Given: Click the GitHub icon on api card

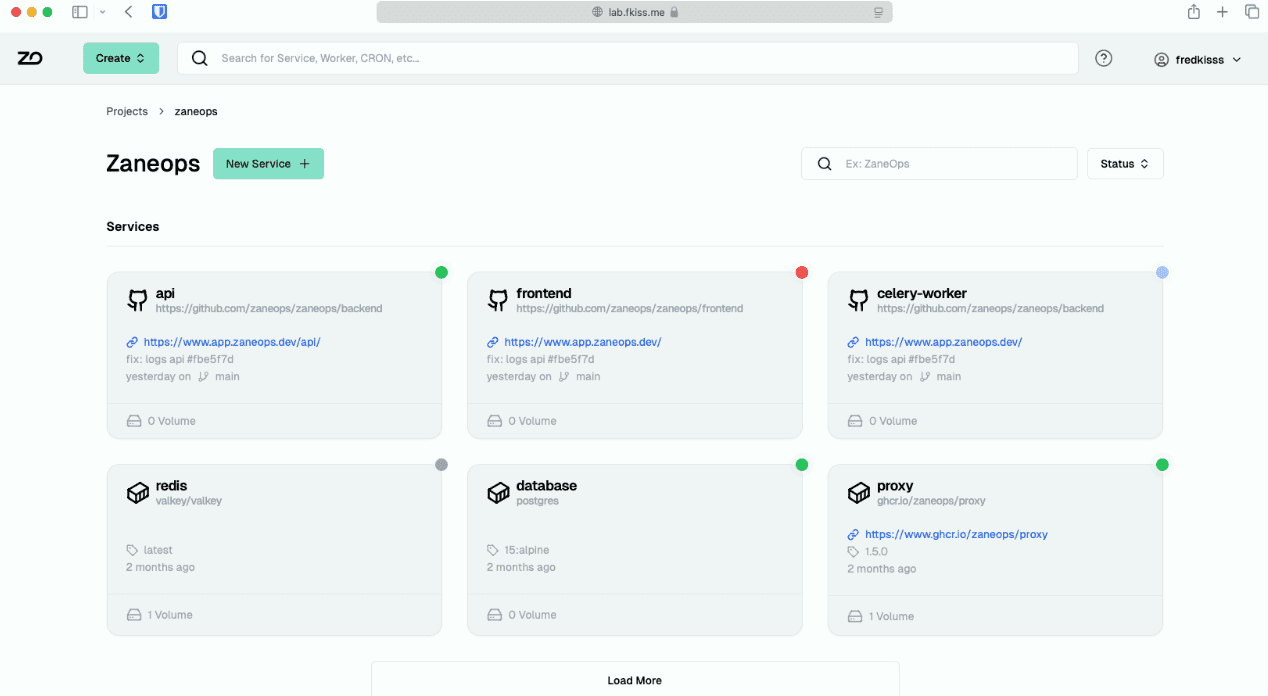Looking at the screenshot, I should [x=137, y=300].
